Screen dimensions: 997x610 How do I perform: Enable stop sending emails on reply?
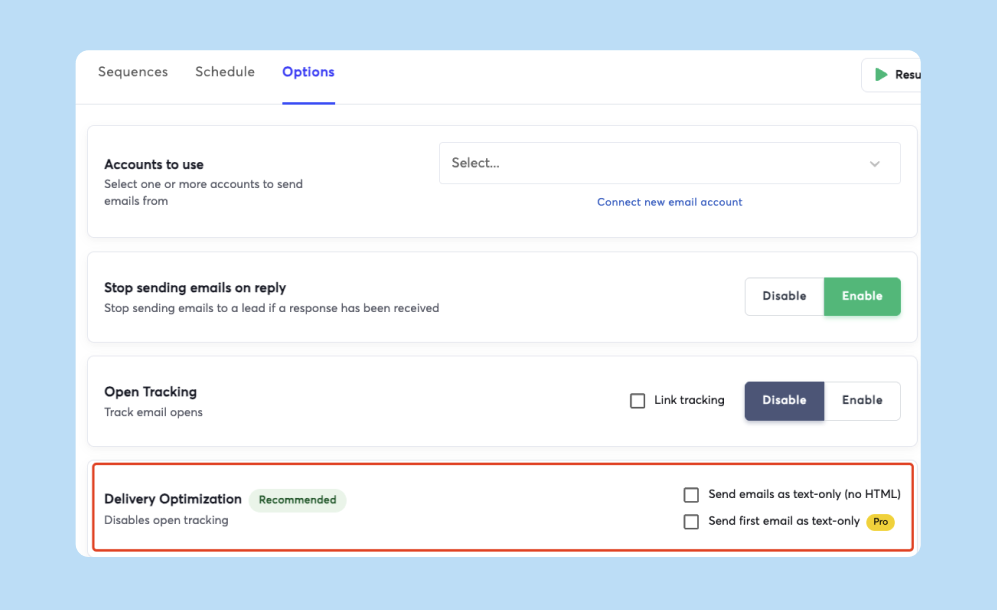coord(862,296)
